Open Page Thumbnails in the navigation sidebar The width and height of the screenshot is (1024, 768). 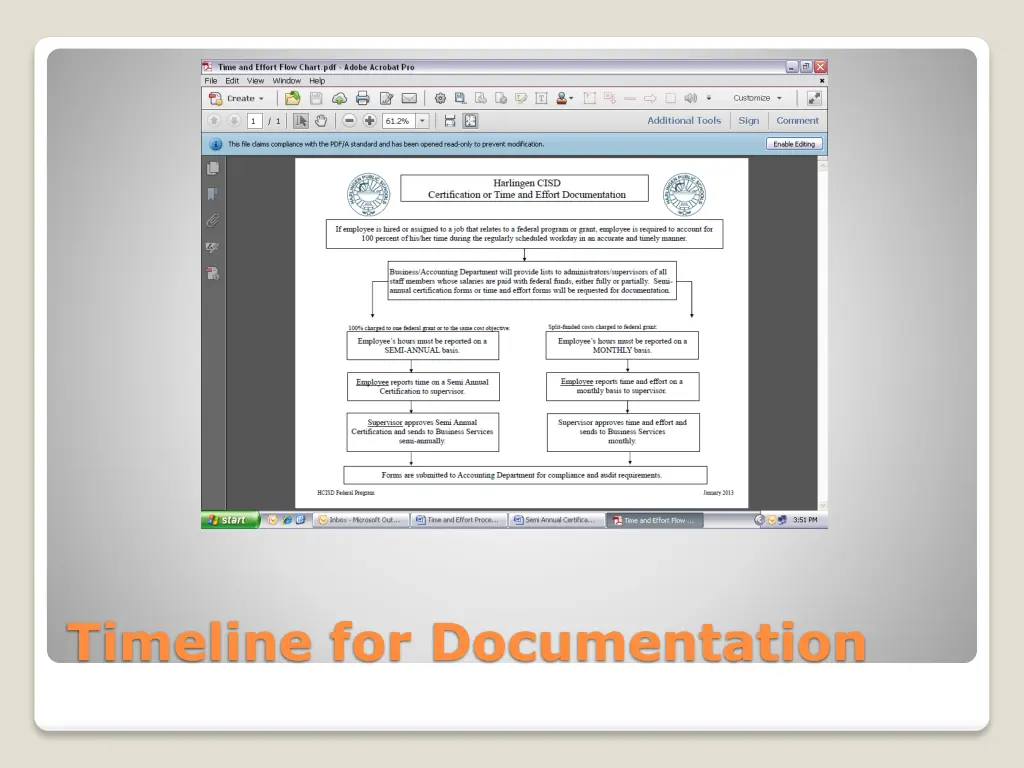[213, 169]
